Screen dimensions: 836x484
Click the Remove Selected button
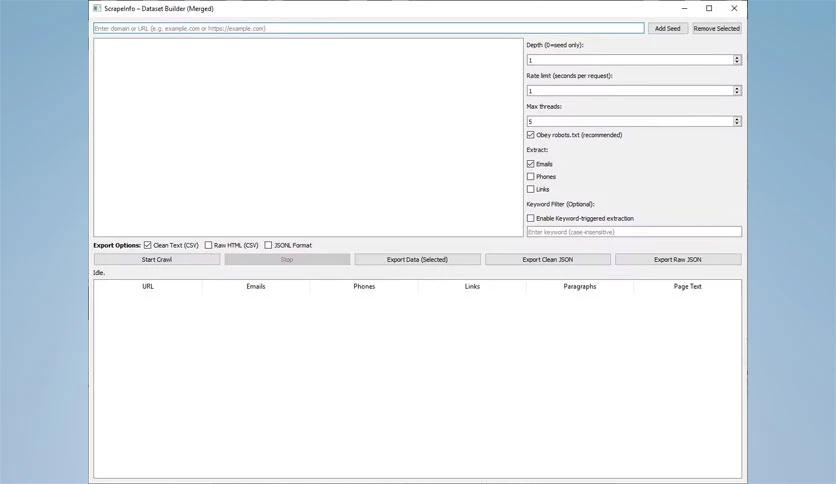[716, 28]
